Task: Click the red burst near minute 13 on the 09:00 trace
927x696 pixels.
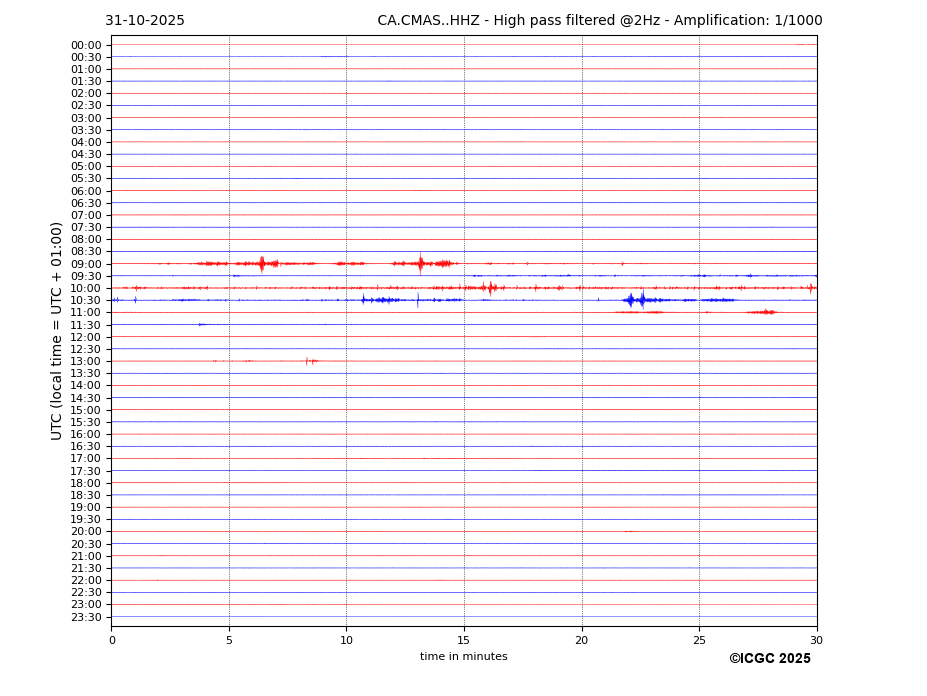Action: coord(421,263)
